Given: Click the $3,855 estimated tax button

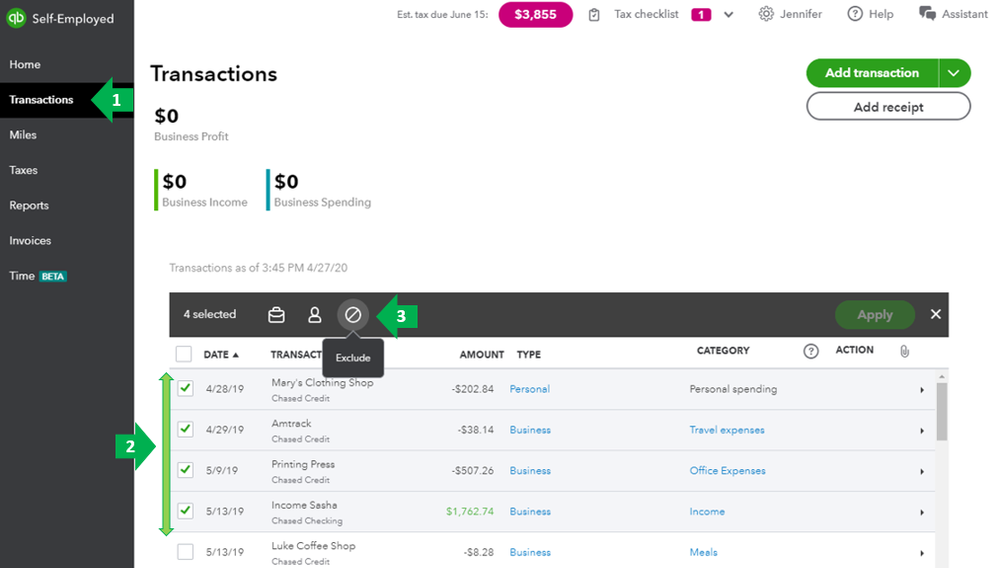Looking at the screenshot, I should tap(535, 15).
